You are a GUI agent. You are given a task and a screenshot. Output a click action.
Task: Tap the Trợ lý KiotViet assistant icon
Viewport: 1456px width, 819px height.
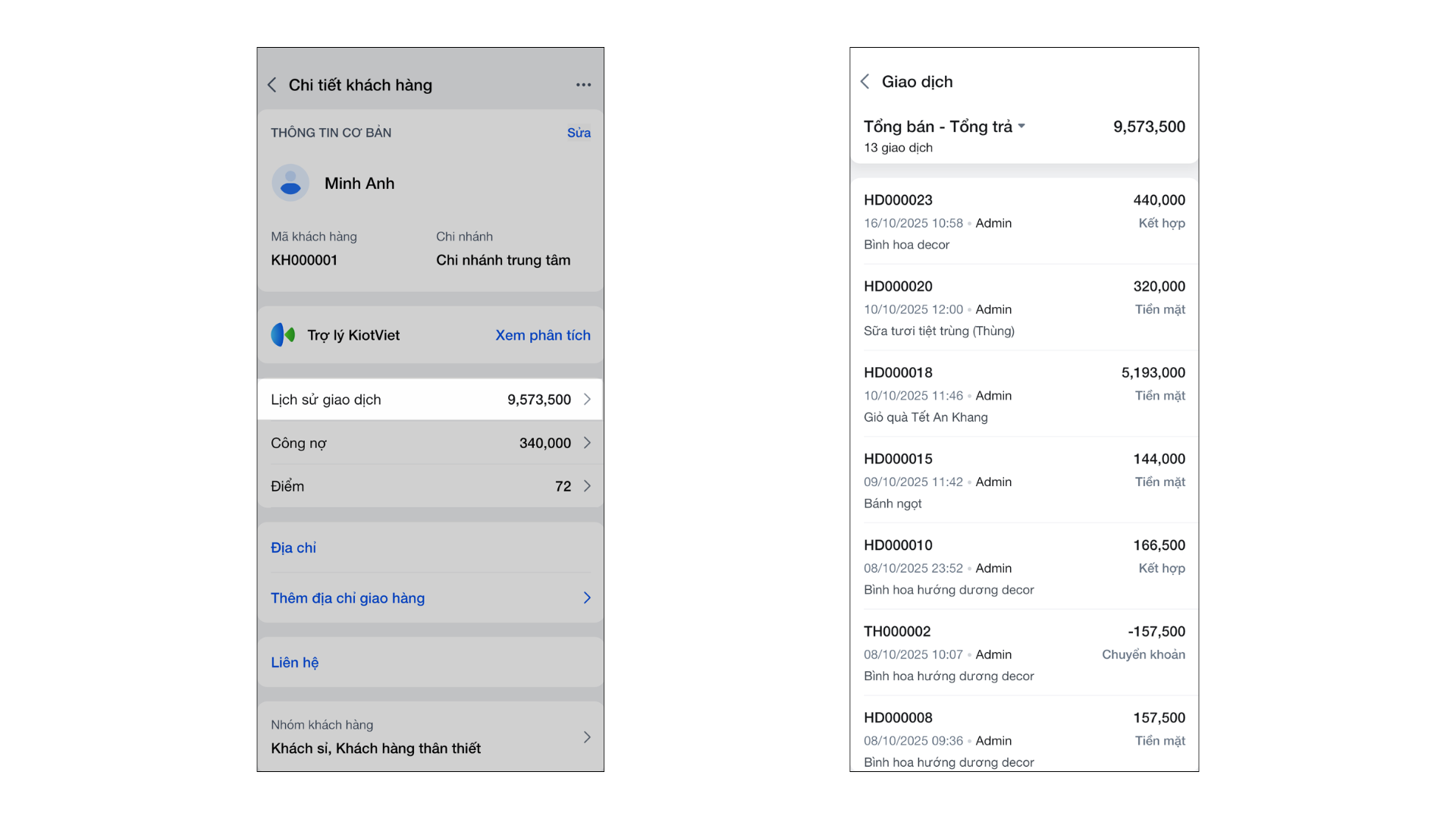(x=283, y=334)
